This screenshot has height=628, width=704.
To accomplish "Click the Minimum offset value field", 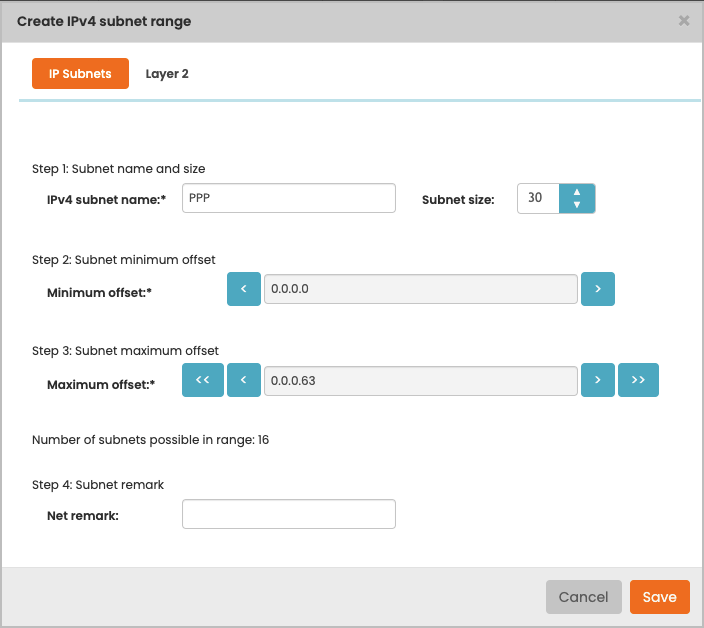I will tap(421, 289).
